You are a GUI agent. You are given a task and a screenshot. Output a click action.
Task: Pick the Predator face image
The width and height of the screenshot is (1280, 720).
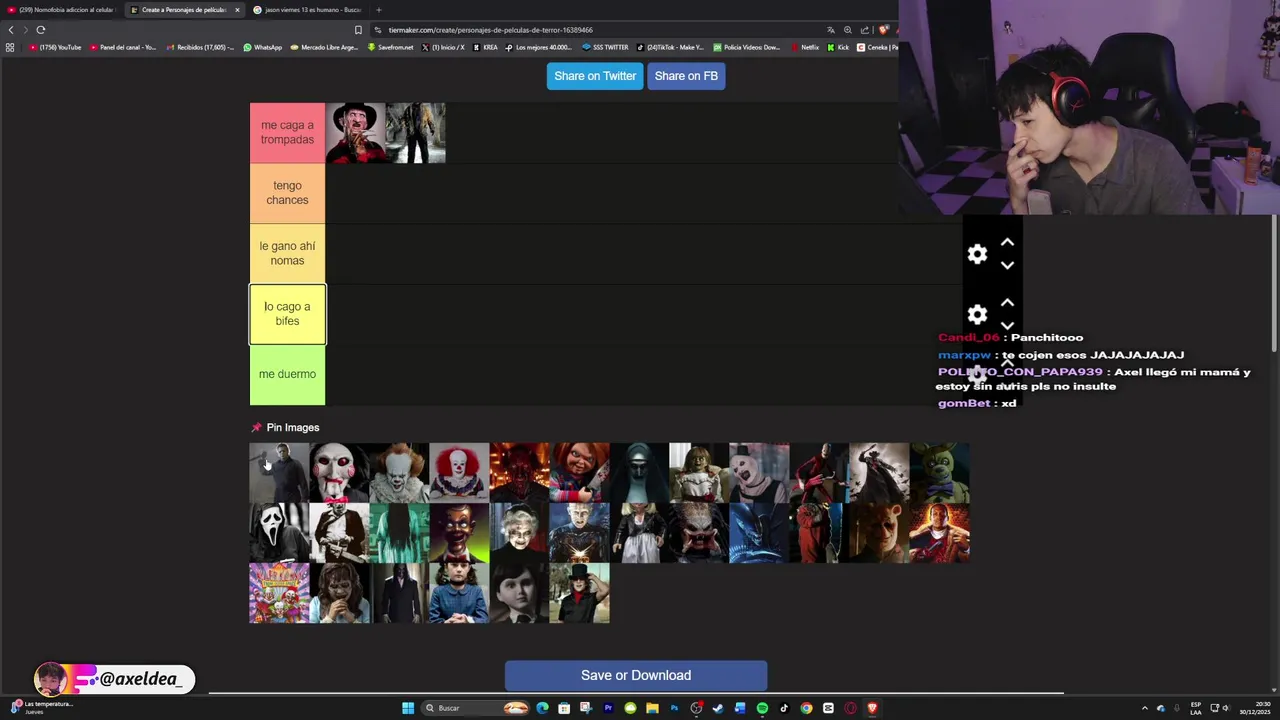[699, 533]
